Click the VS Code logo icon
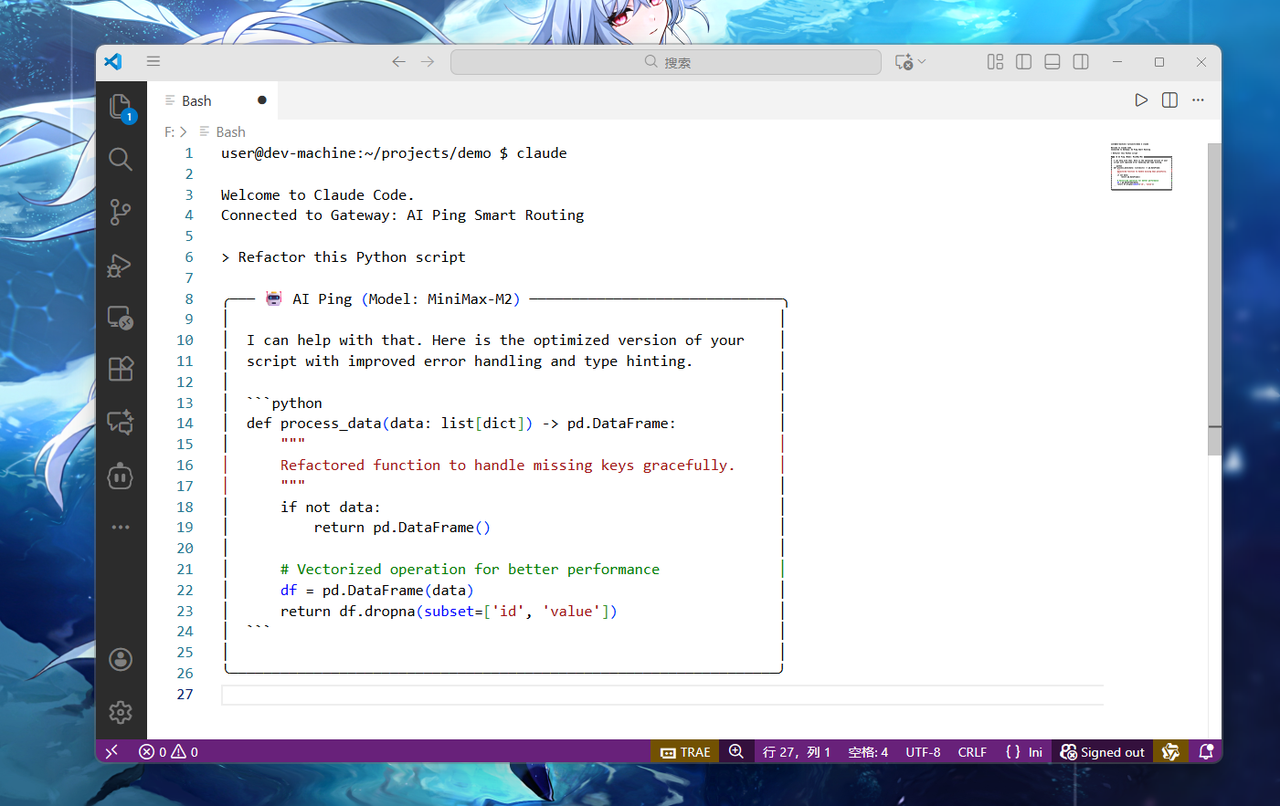This screenshot has height=806, width=1280. (x=113, y=61)
